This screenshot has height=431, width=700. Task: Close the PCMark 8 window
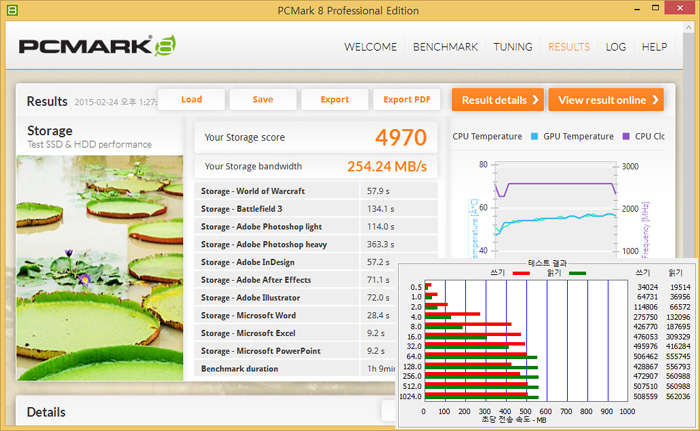[x=680, y=8]
